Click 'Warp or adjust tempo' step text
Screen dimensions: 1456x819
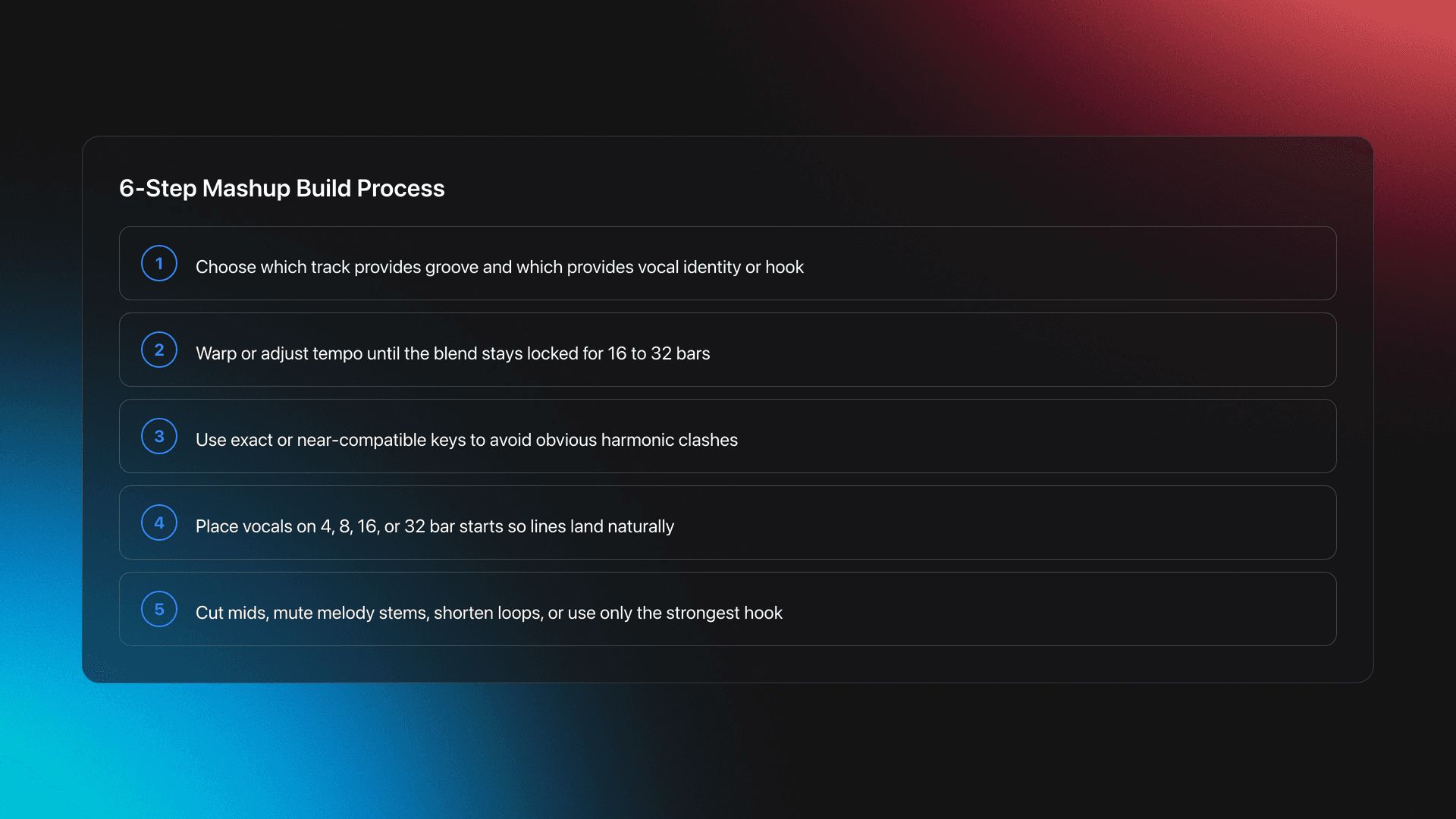[279, 353]
